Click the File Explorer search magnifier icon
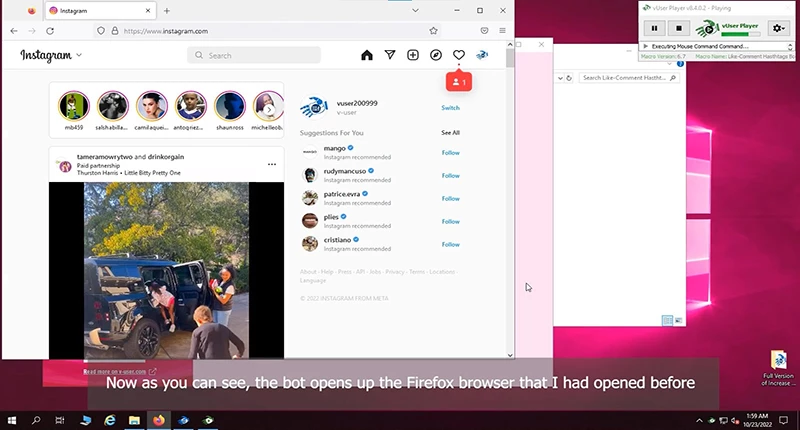This screenshot has height=430, width=800. (673, 78)
